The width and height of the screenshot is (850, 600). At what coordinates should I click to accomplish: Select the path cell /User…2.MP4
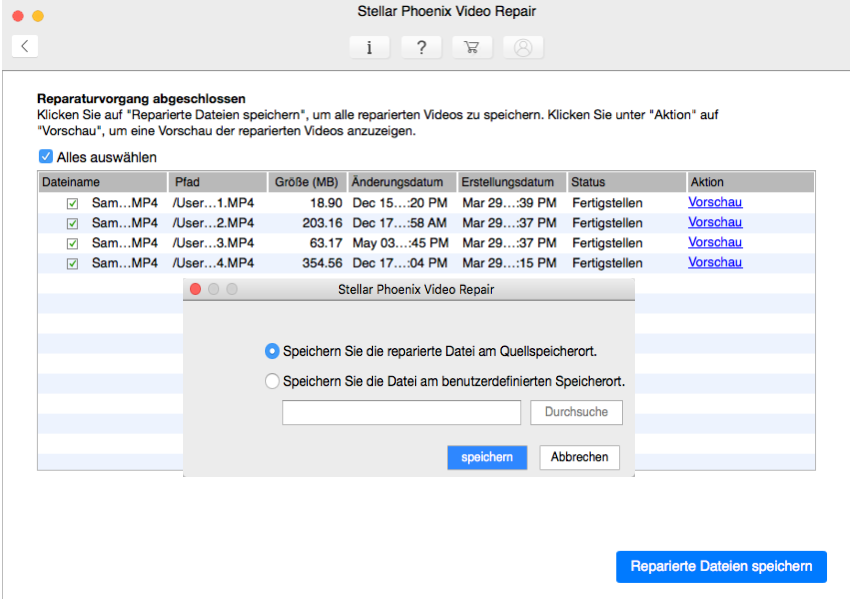(213, 223)
